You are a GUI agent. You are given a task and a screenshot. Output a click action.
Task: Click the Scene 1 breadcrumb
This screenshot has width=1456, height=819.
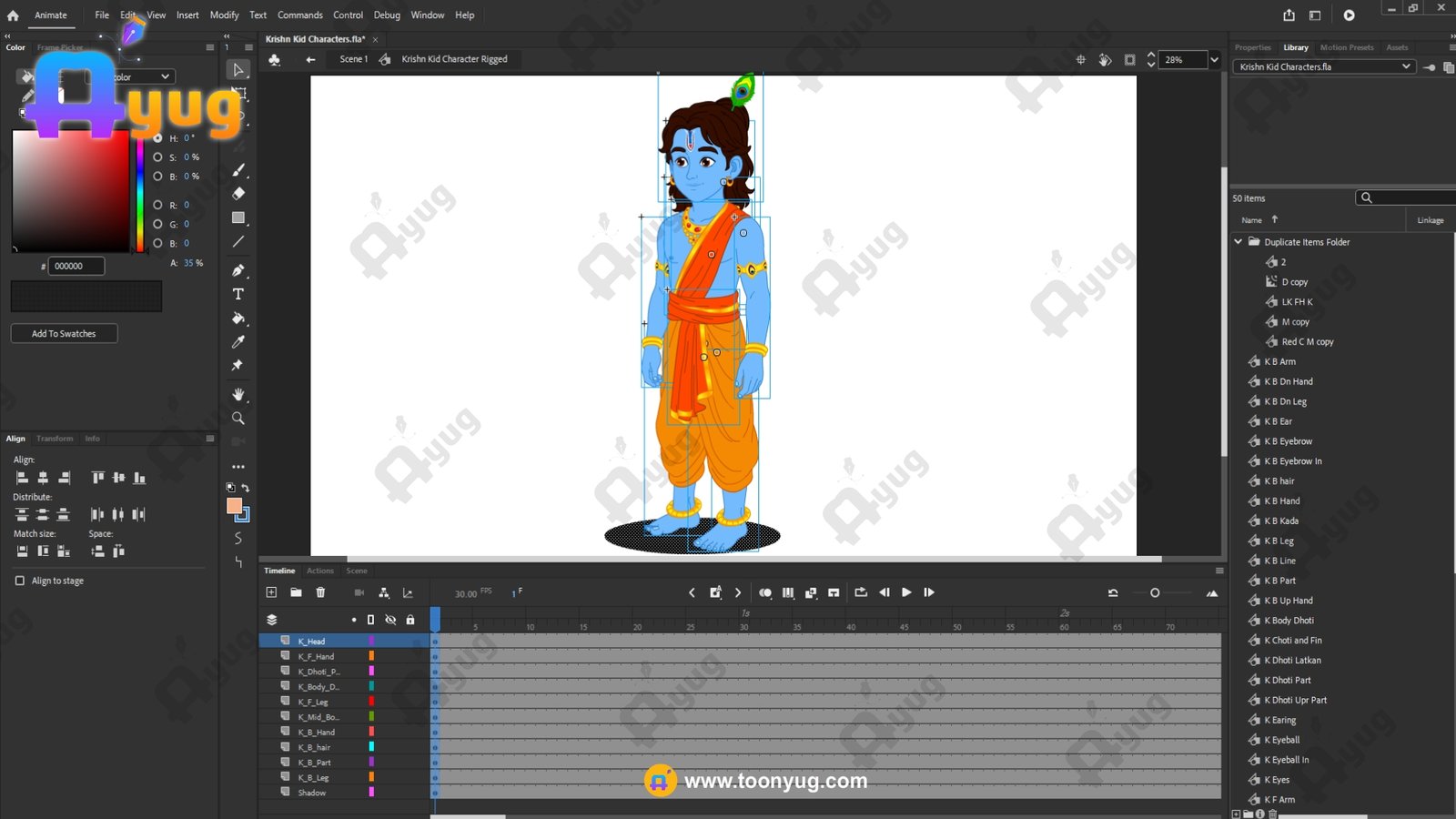coord(354,59)
